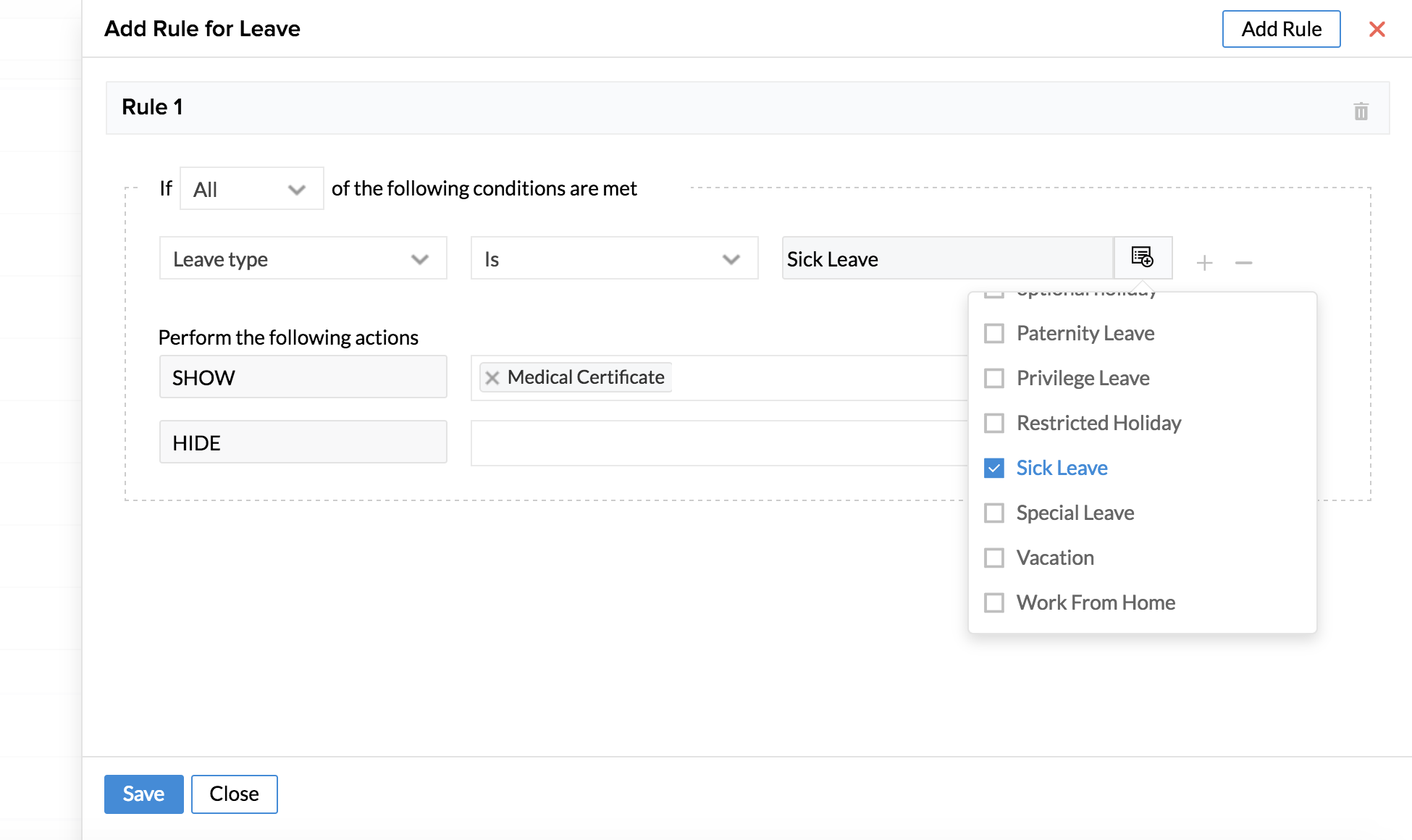Click the trash icon for Rule 1
Image resolution: width=1412 pixels, height=840 pixels.
coord(1361,112)
